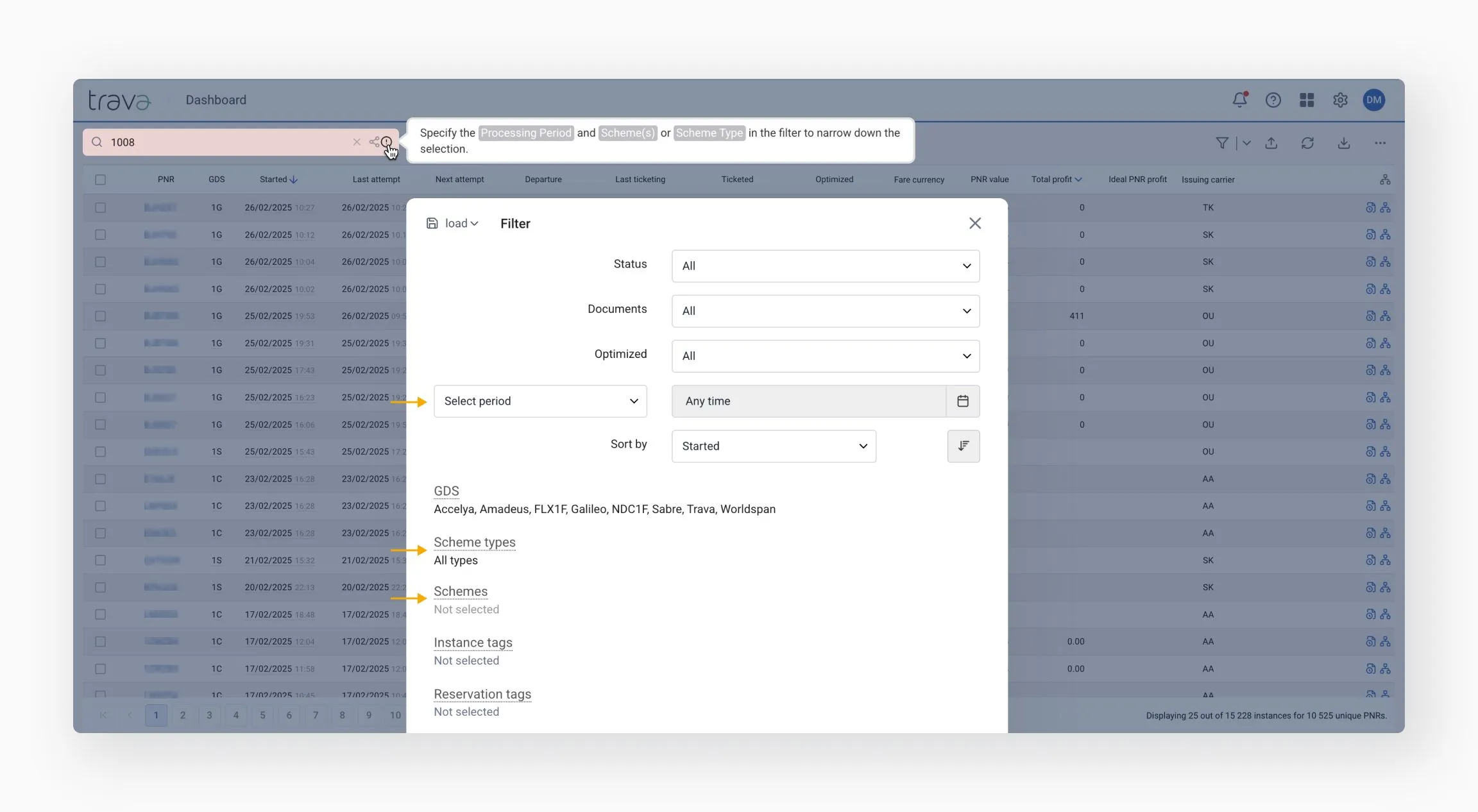Click the filter funnel icon
Viewport: 1478px width, 812px height.
click(1222, 143)
